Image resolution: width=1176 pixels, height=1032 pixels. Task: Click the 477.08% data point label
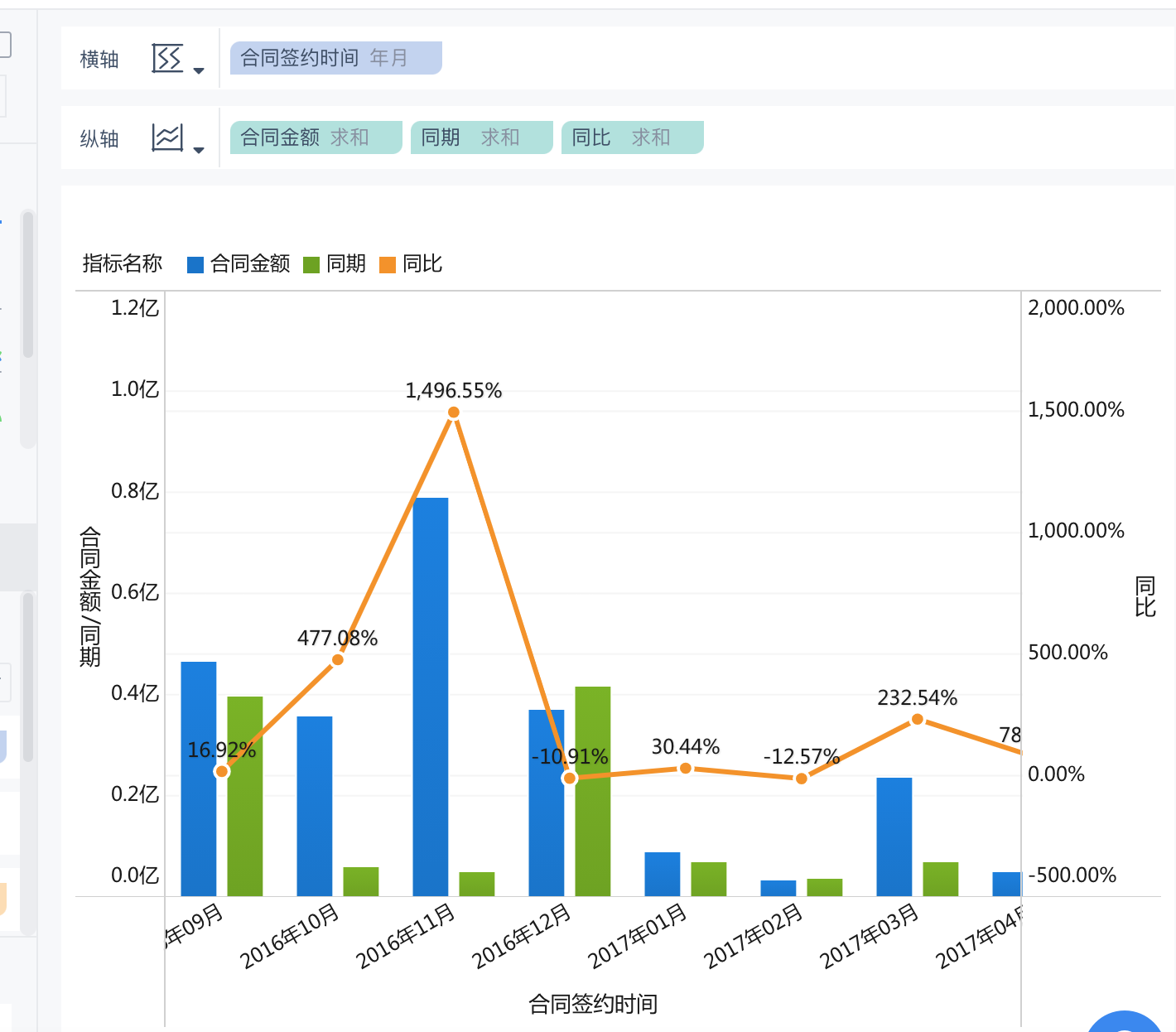(x=337, y=639)
